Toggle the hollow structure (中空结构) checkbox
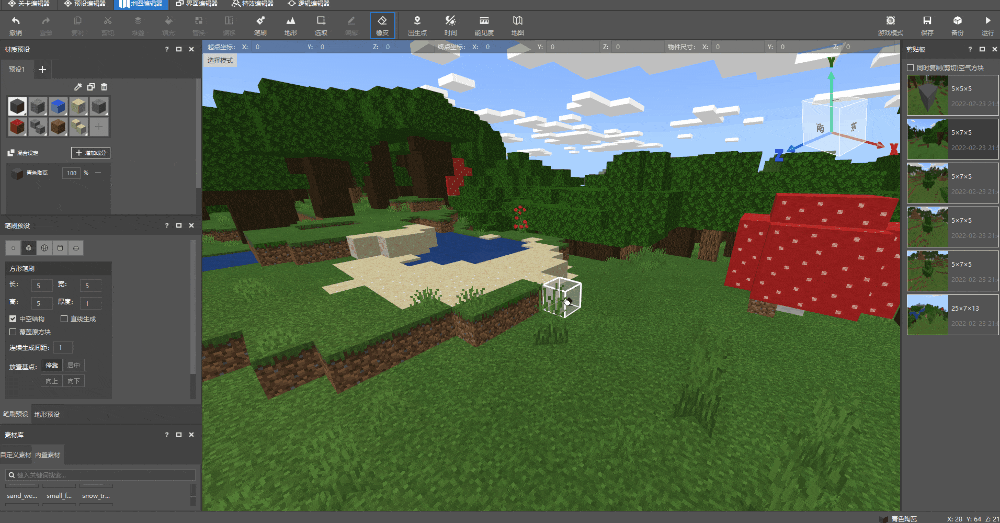1000x523 pixels. pos(12,319)
